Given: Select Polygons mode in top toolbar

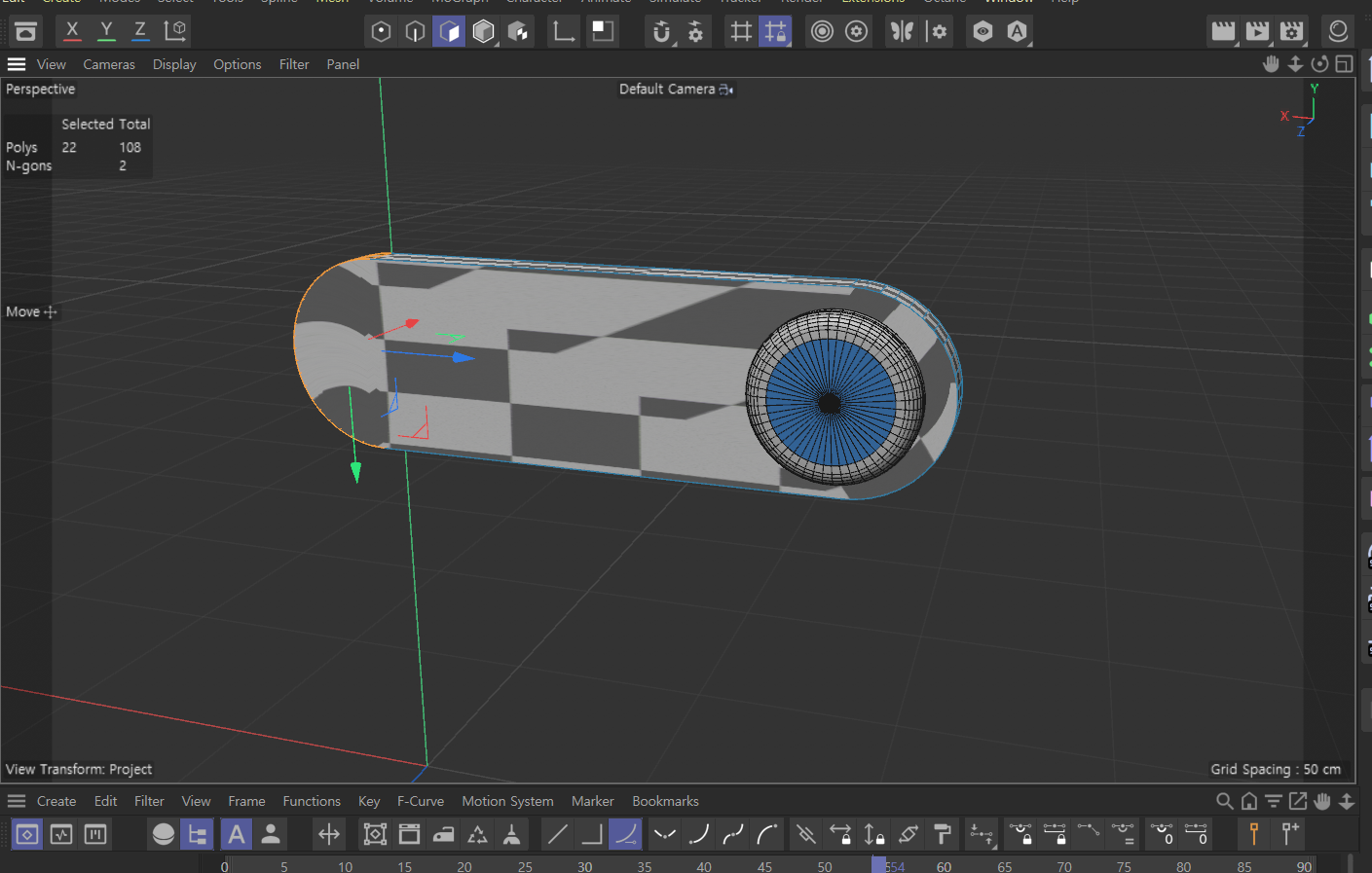Looking at the screenshot, I should point(449,31).
